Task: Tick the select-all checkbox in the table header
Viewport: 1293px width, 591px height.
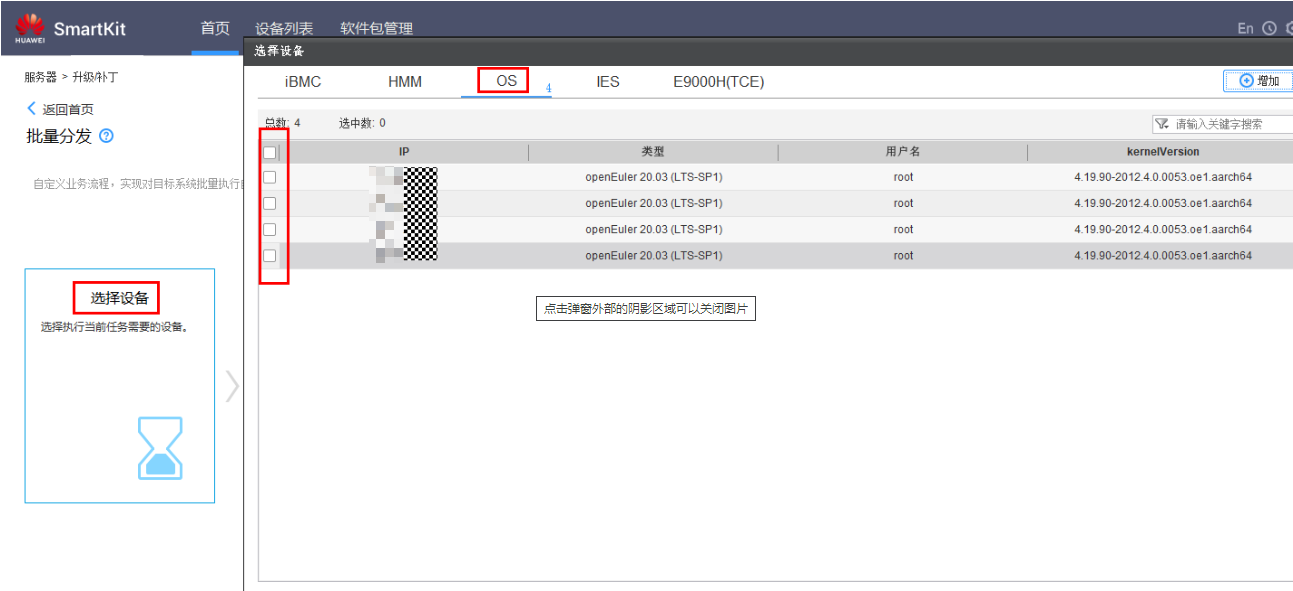Action: (x=270, y=152)
